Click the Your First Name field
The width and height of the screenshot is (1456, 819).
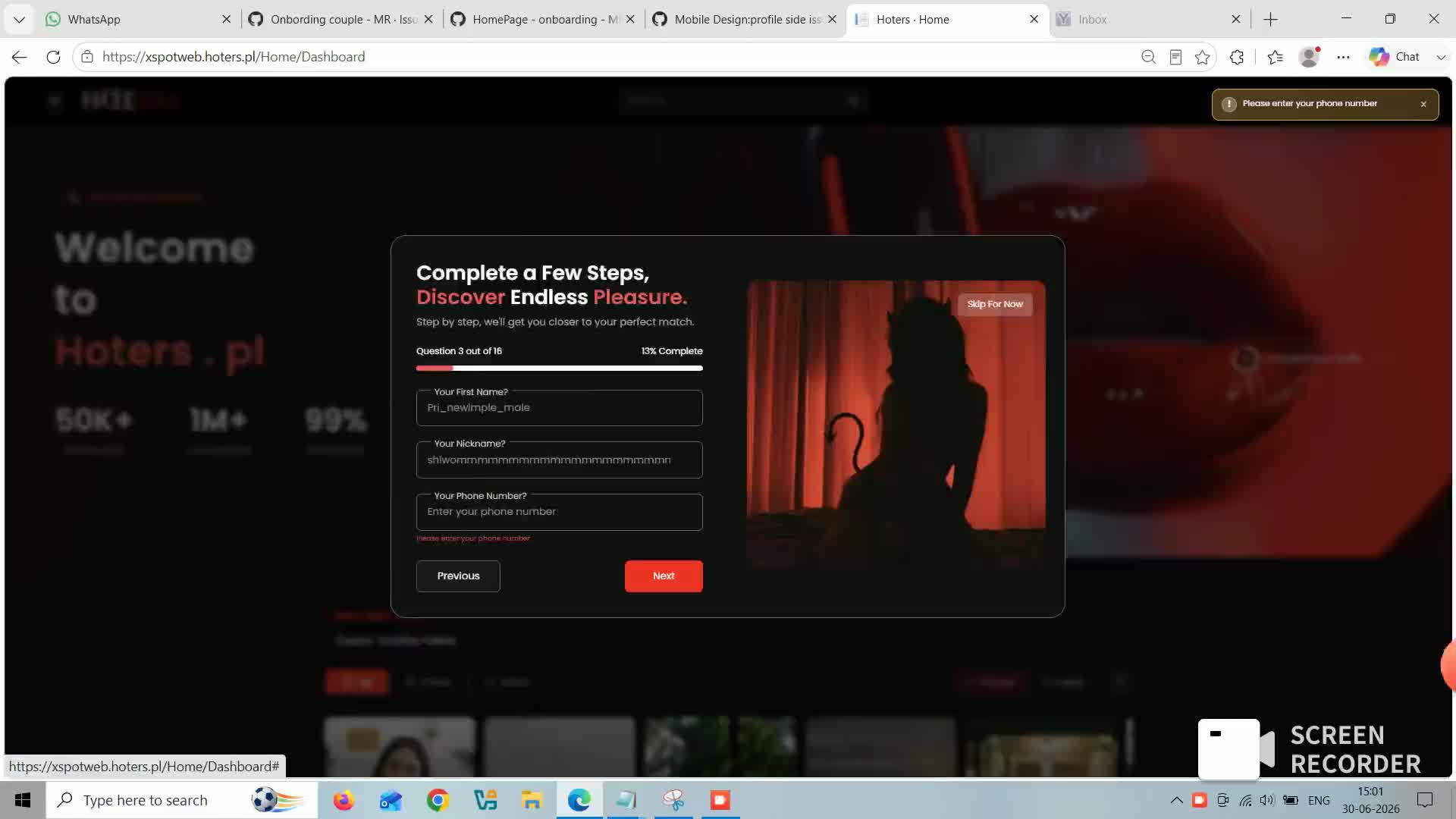560,408
